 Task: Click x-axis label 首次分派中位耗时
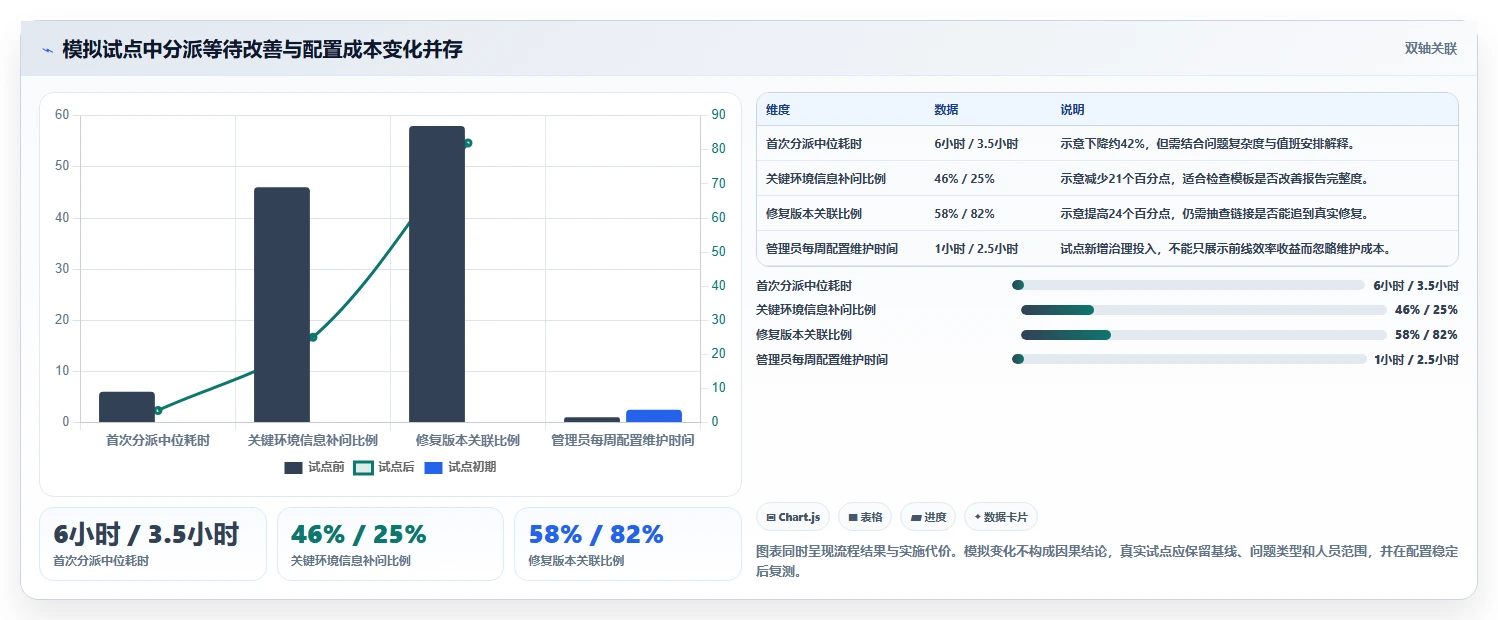click(158, 440)
